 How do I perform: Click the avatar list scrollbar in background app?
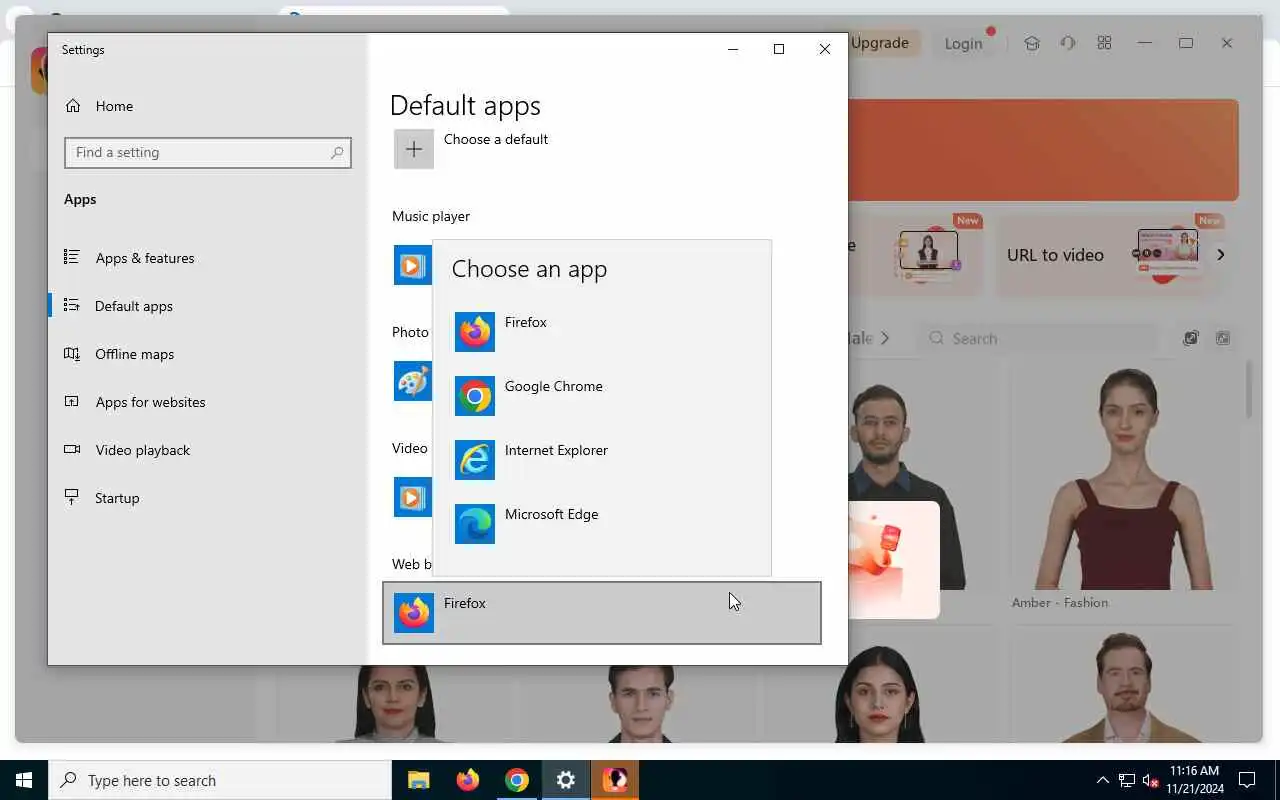[1249, 390]
